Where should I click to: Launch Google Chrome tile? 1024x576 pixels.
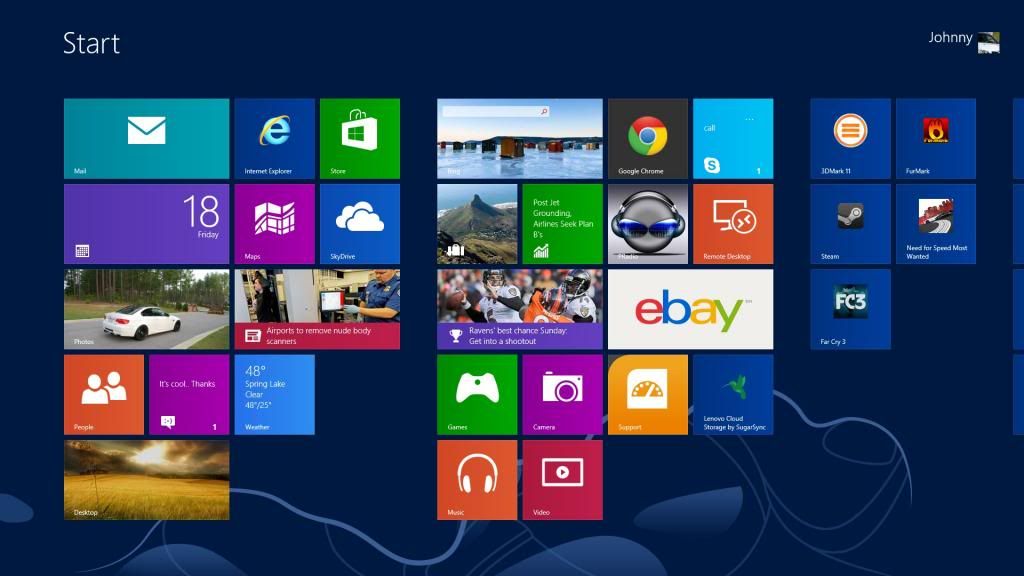[x=648, y=138]
